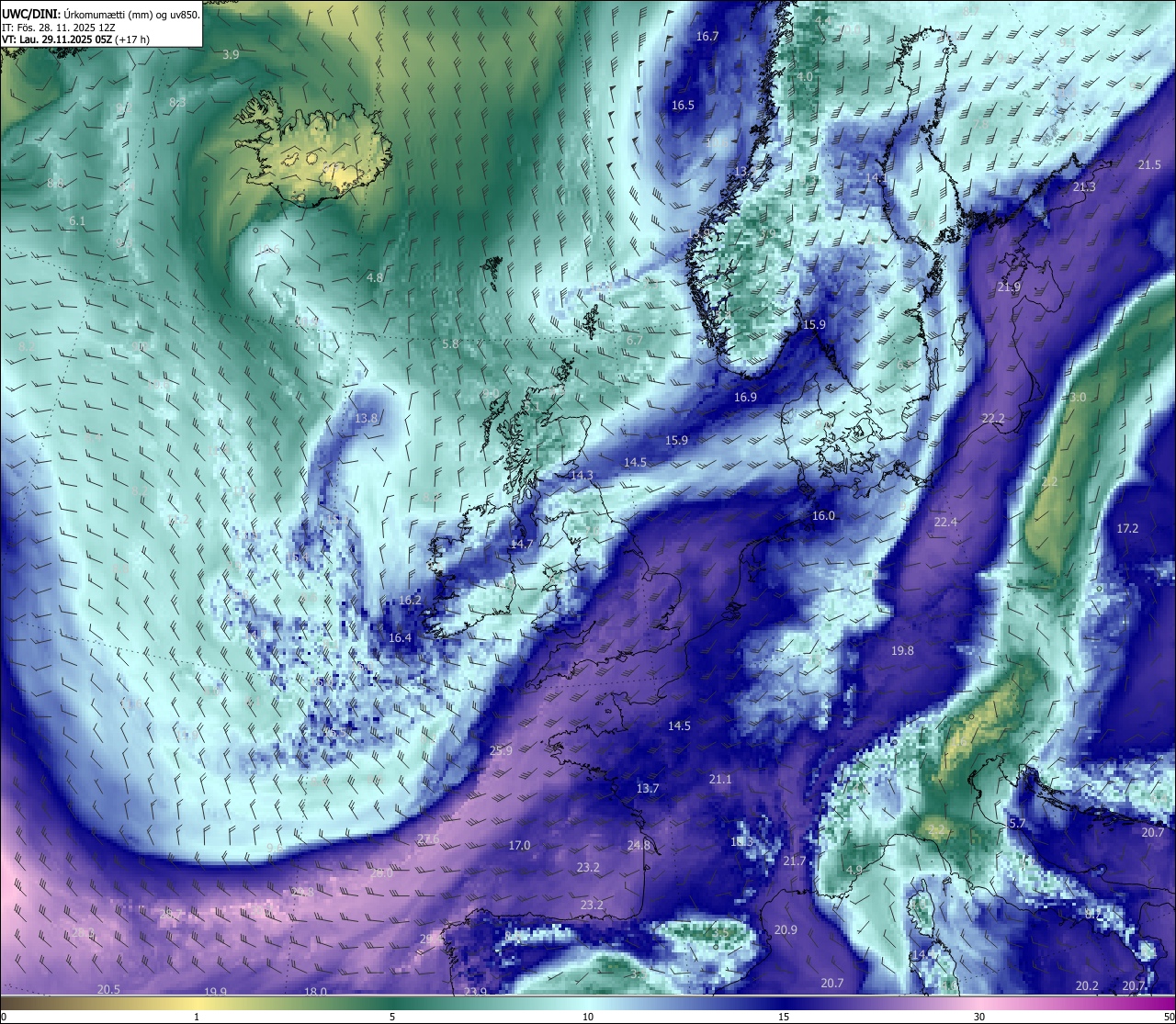The image size is (1176, 1024).
Task: Click the 6.1 value on the map
Action: 77,221
